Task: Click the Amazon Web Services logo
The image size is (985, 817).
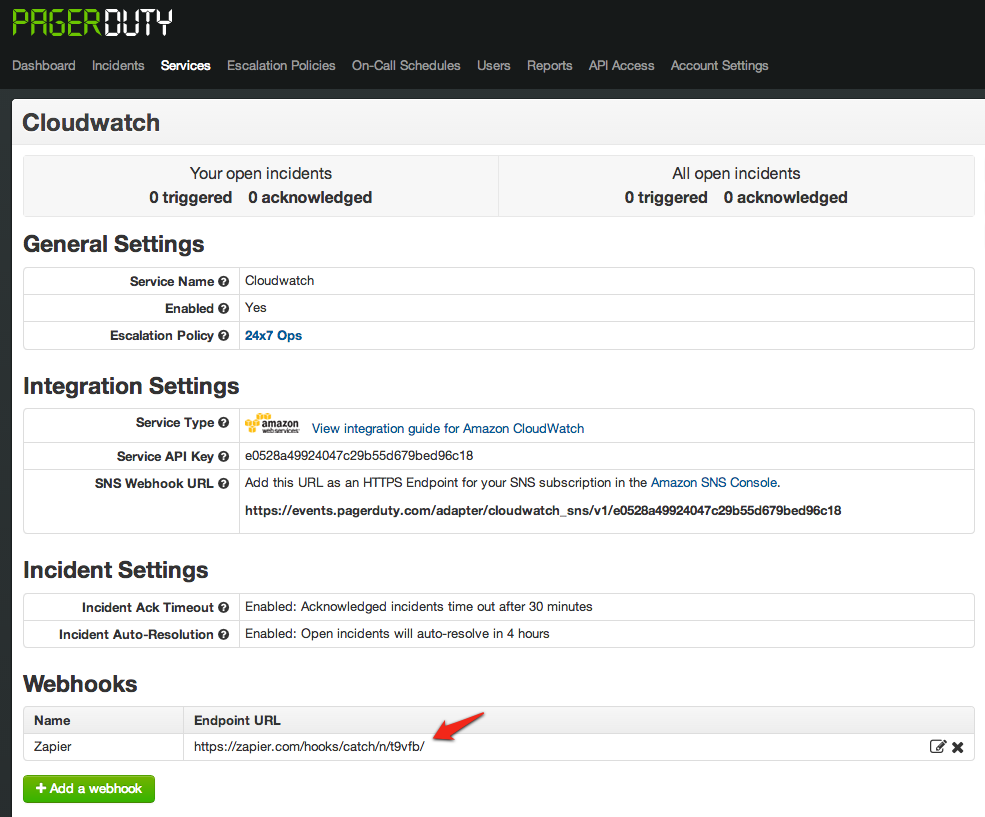Action: [272, 424]
